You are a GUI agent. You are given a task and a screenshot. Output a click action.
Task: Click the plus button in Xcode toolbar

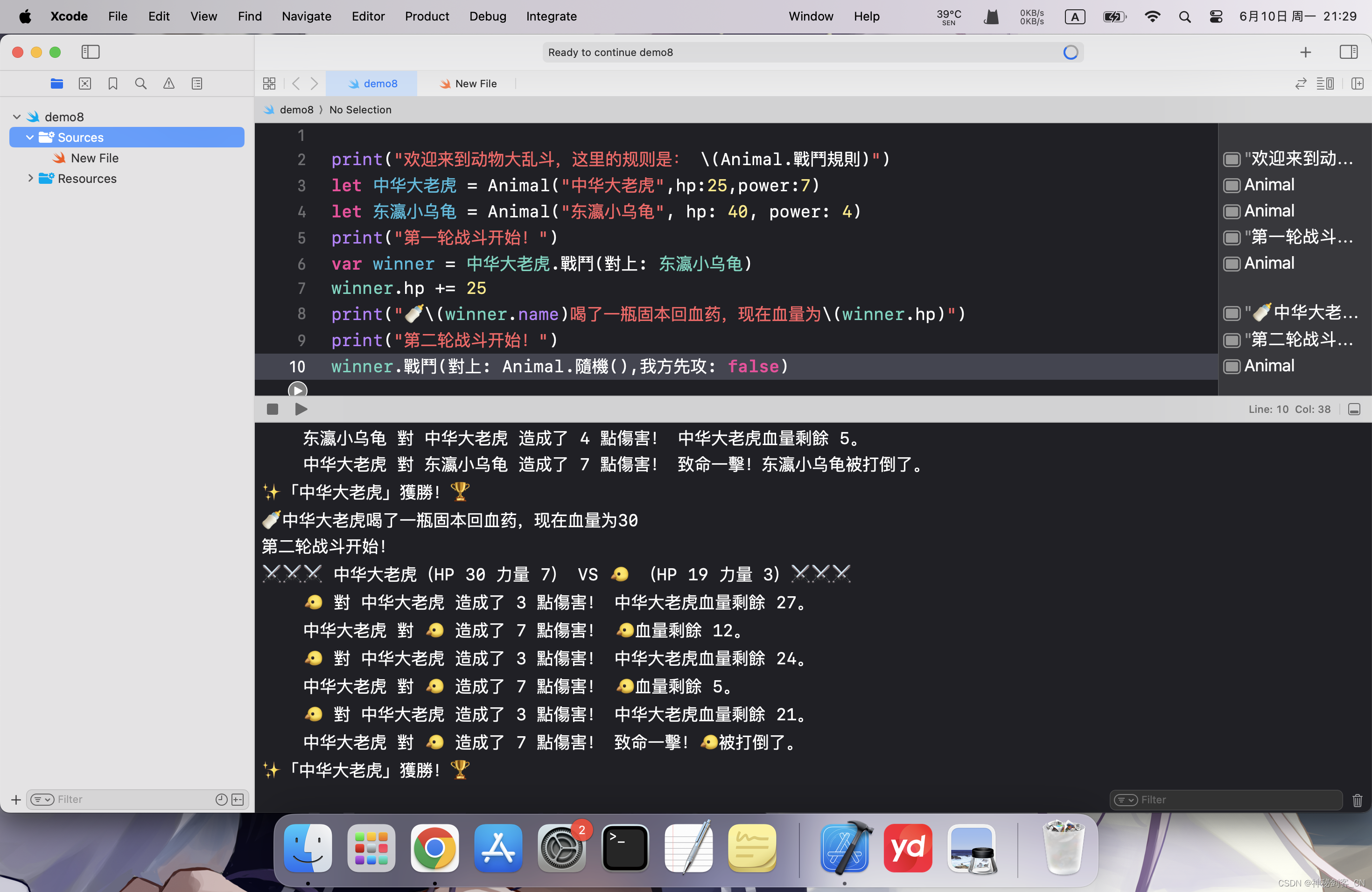(x=1306, y=52)
